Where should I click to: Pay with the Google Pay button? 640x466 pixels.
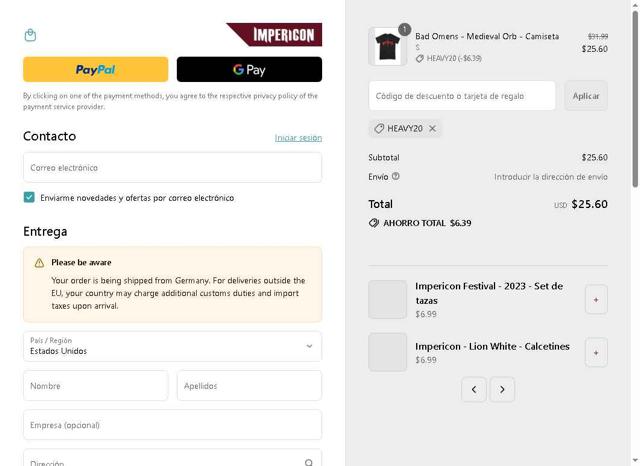click(x=249, y=69)
